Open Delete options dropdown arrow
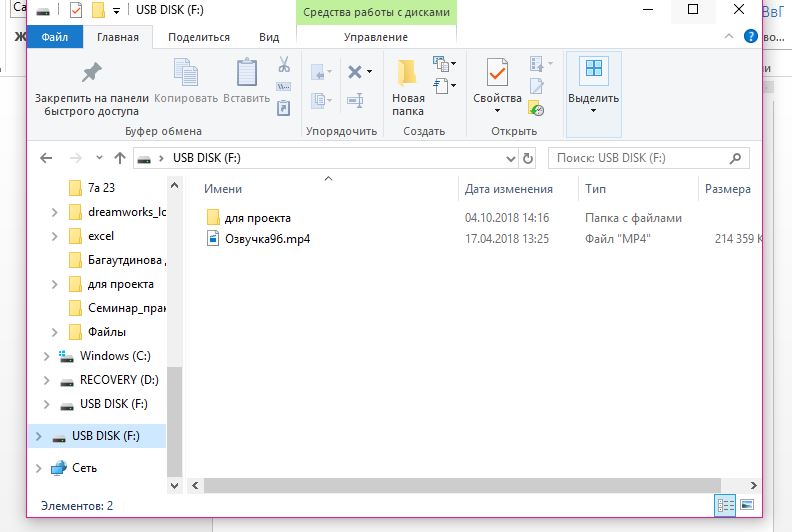Viewport: 792px width, 532px height. click(x=369, y=72)
